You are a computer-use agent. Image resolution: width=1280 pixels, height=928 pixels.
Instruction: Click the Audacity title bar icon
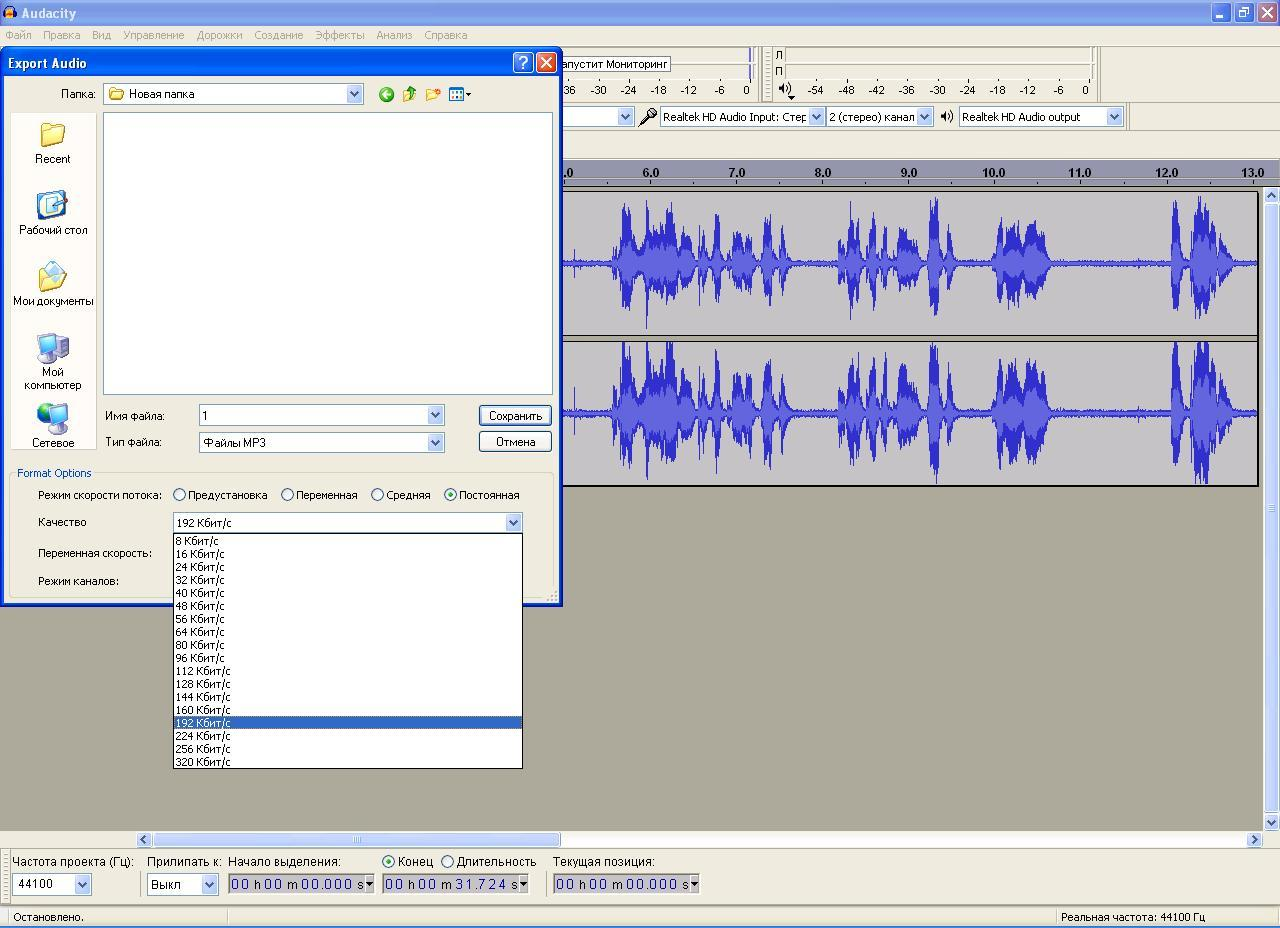10,13
